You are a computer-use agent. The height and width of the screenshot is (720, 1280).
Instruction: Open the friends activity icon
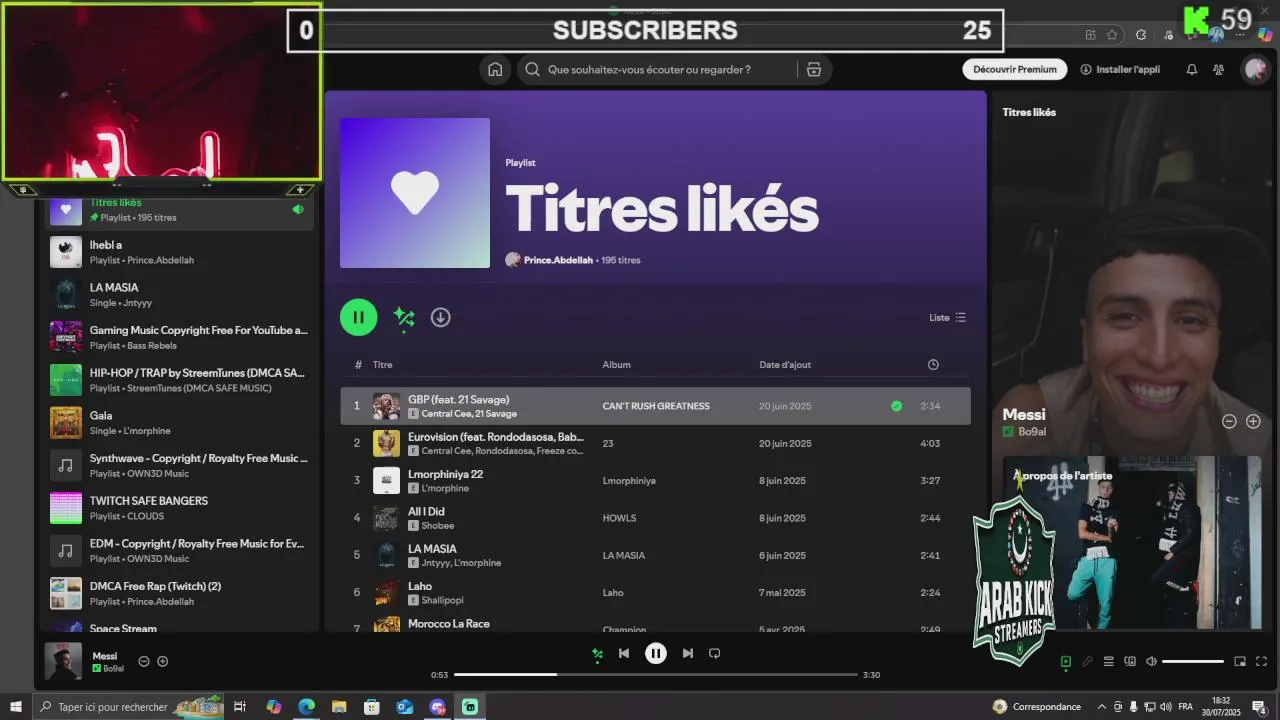tap(1218, 70)
